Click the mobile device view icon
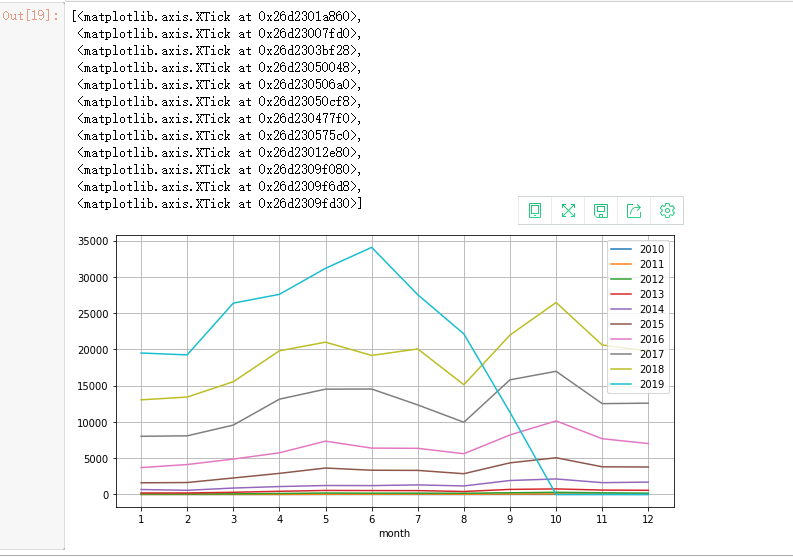Viewport: 793px width, 558px height. pos(535,210)
